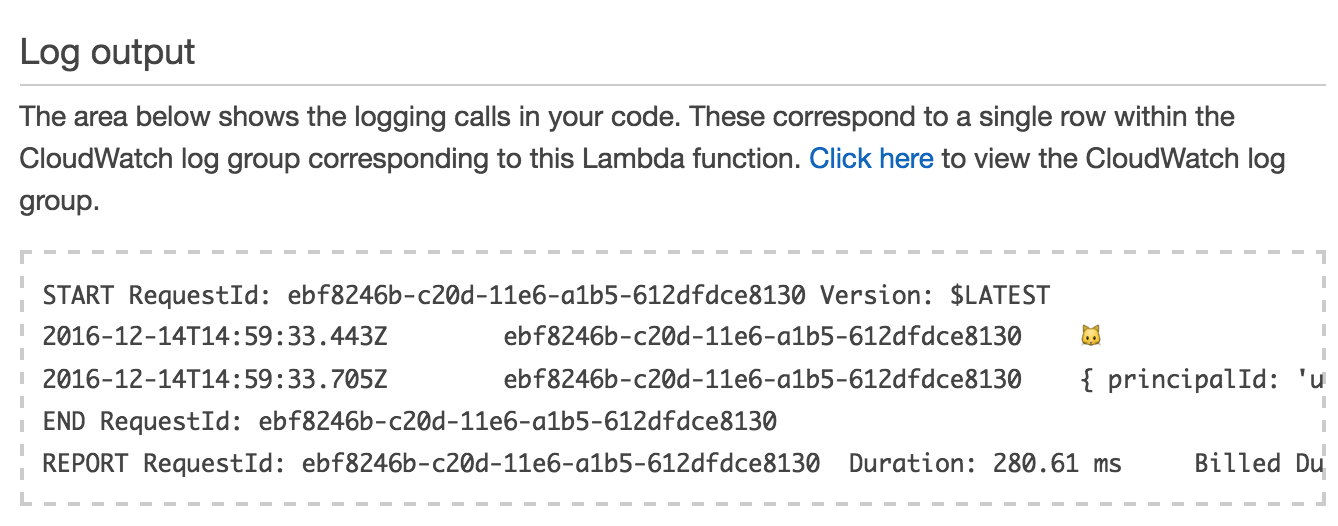Click the cat emoji in the log
This screenshot has height=526, width=1338.
pyautogui.click(x=1090, y=337)
